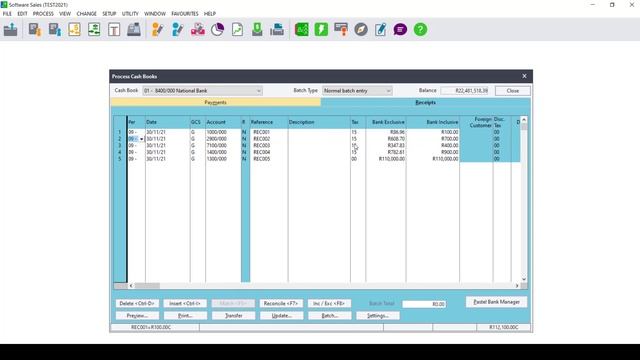640x360 pixels.
Task: Open the SETUP menu
Action: pos(109,13)
